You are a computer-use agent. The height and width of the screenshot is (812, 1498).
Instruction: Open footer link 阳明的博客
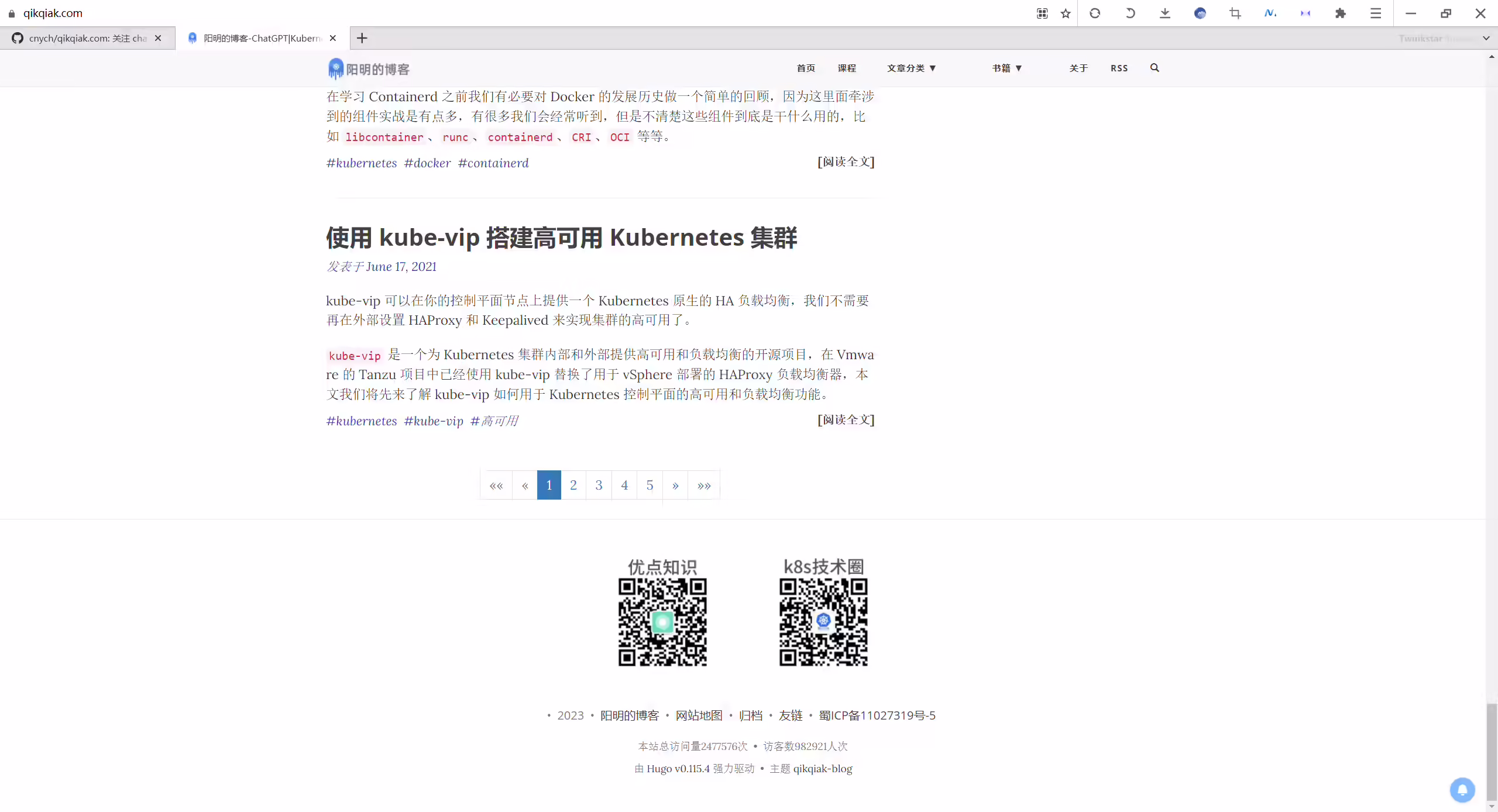[630, 715]
